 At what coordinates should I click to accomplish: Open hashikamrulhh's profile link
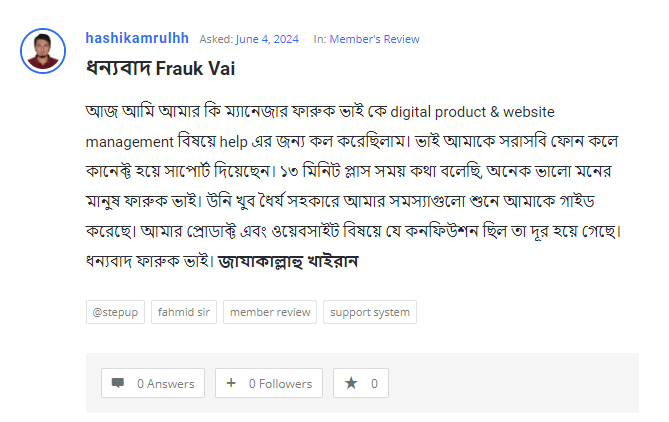pyautogui.click(x=137, y=38)
